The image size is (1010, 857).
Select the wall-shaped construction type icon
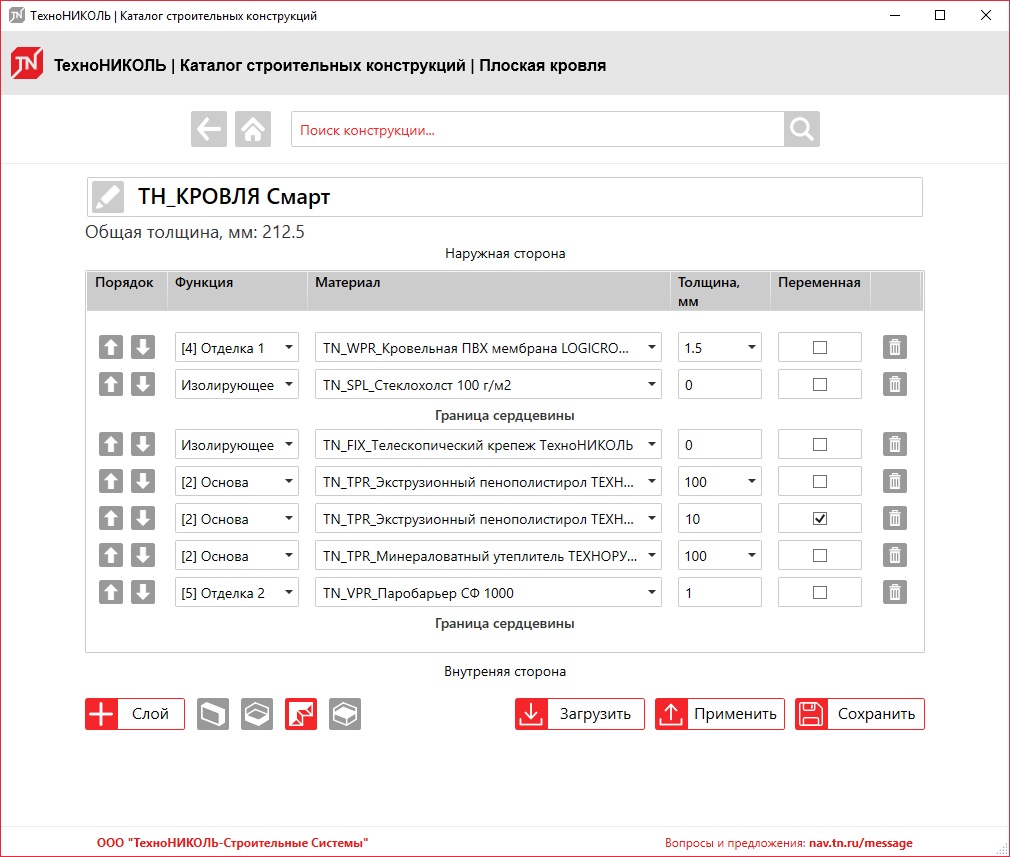[213, 714]
